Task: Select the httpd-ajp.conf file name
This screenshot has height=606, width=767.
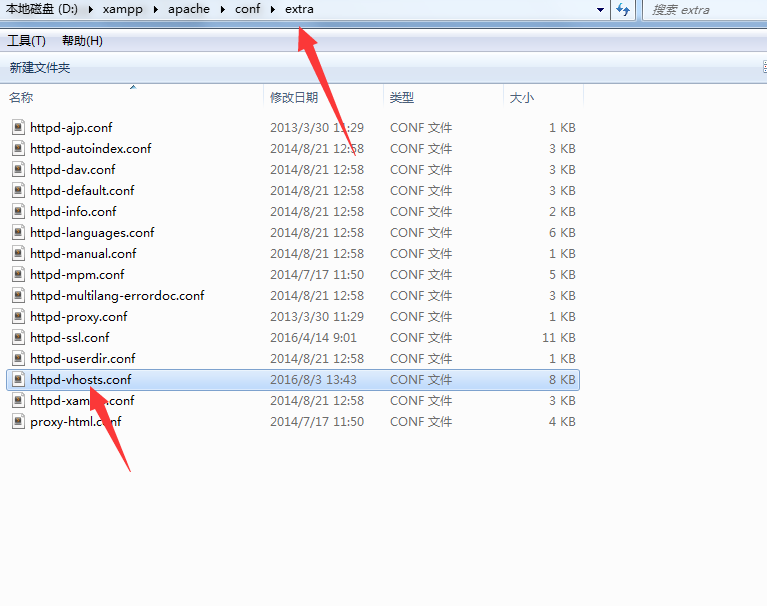Action: (71, 127)
